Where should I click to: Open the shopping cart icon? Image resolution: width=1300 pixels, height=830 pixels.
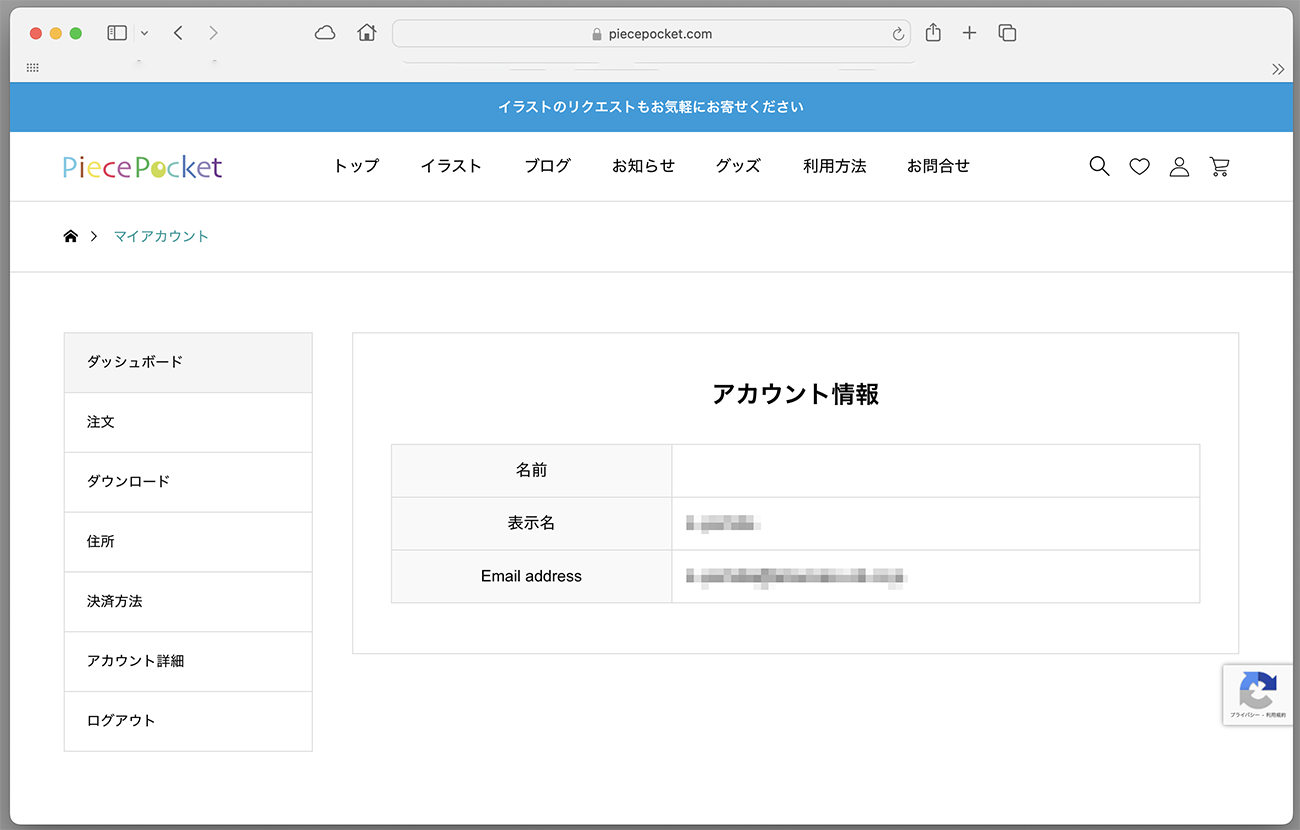pos(1219,167)
